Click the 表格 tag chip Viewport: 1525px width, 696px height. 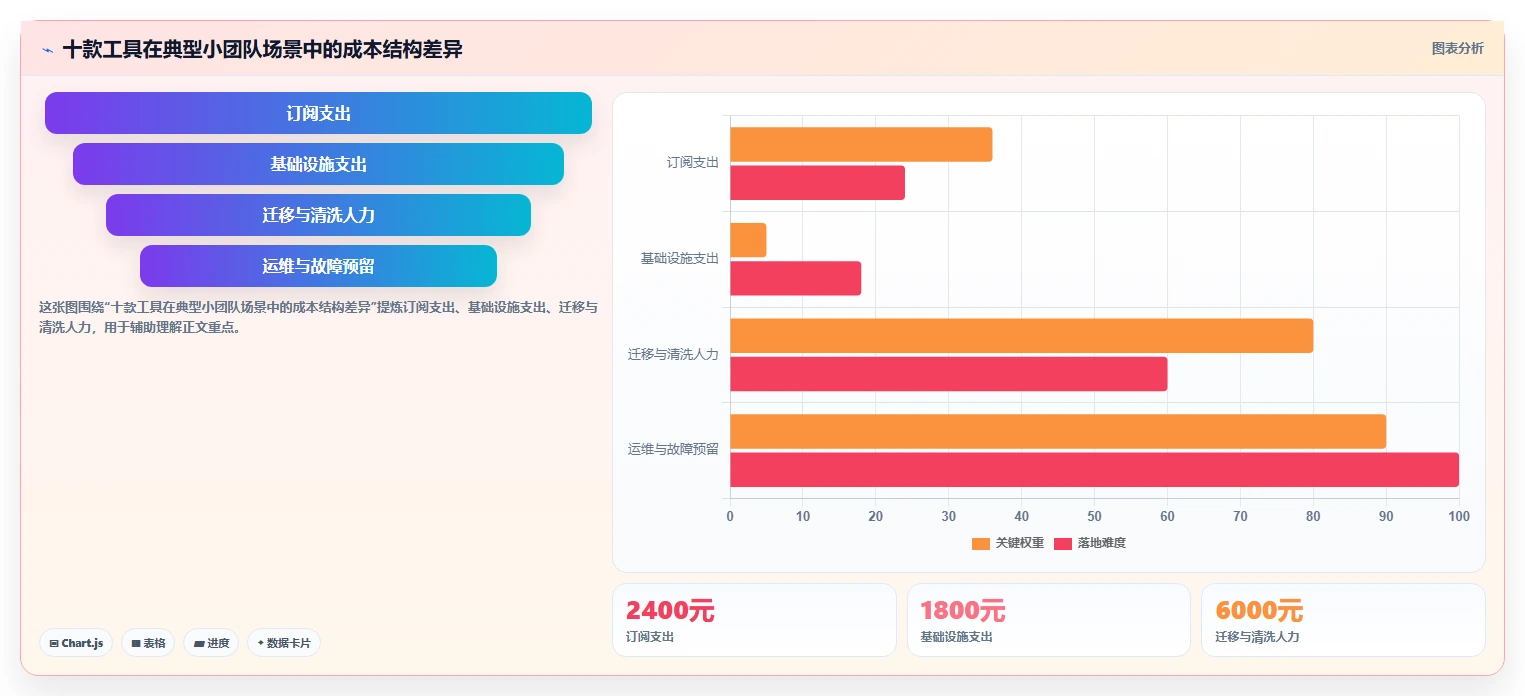[x=148, y=643]
